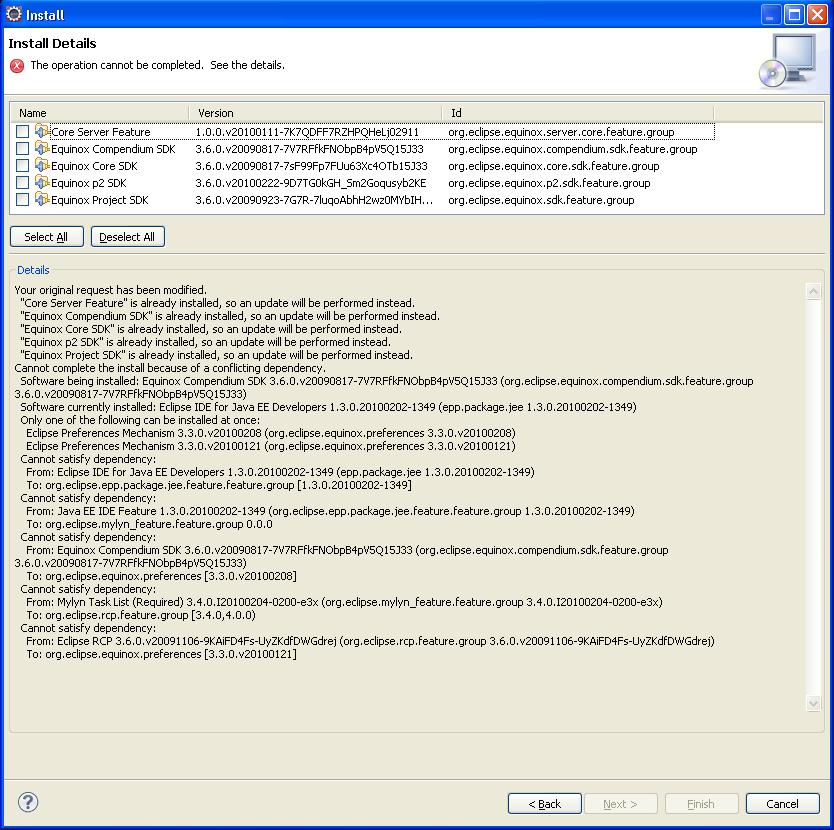Sort by the Id column header
Viewport: 834px width, 830px height.
[x=578, y=113]
